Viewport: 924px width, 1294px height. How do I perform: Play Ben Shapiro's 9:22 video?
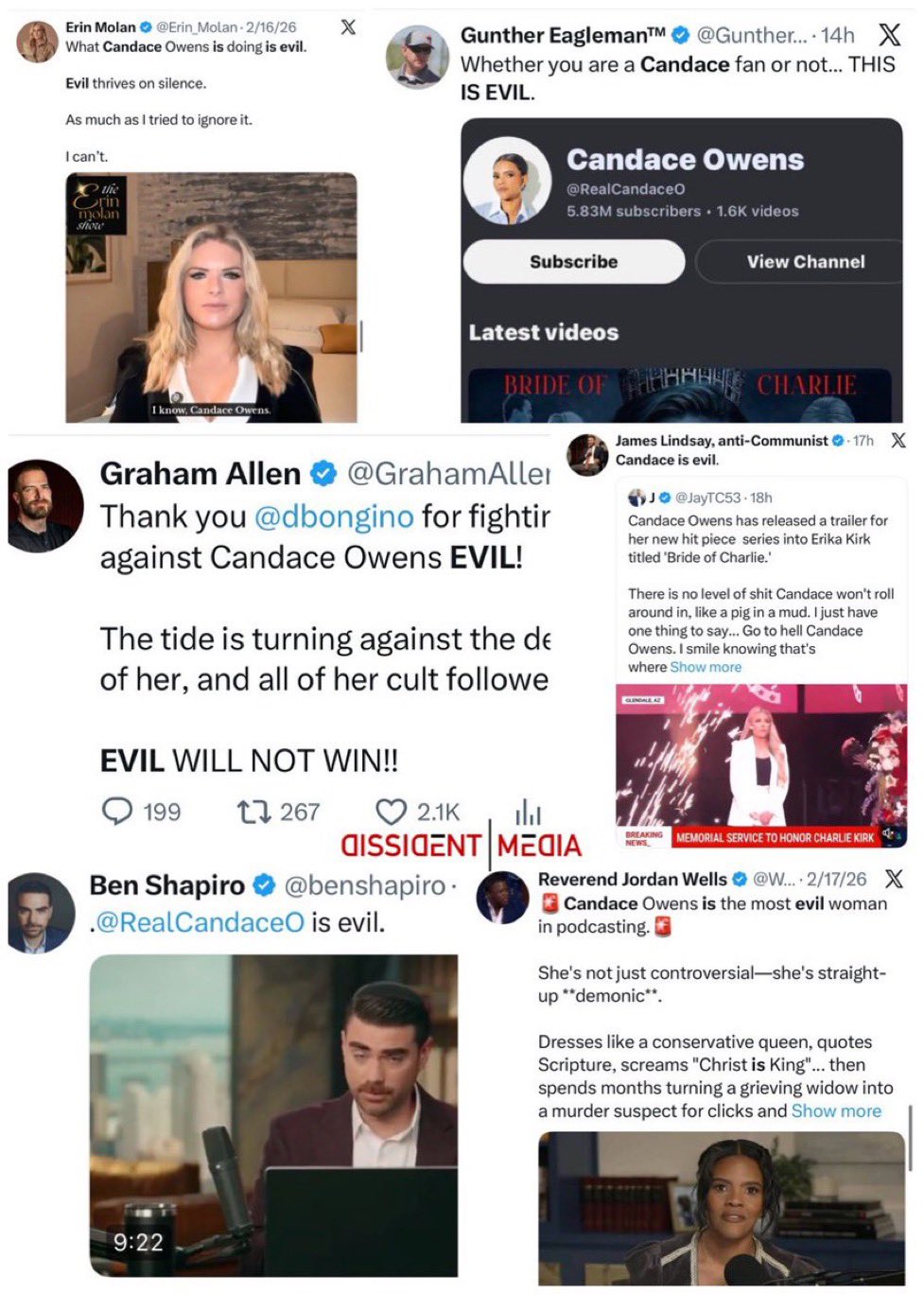coord(273,1115)
